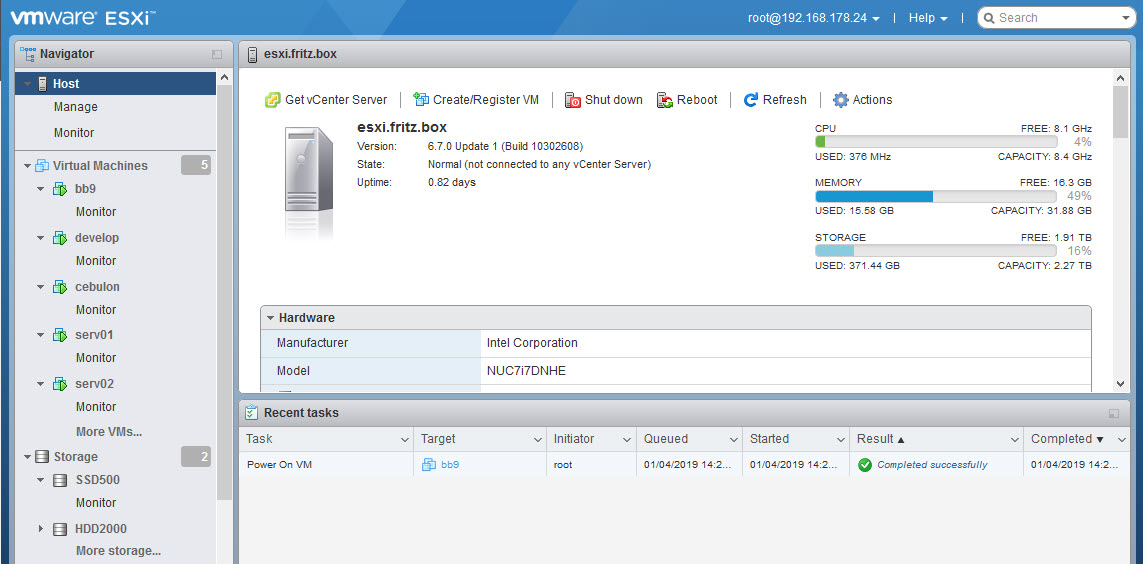Click the blue Refresh icon
Image resolution: width=1143 pixels, height=564 pixels.
(751, 100)
